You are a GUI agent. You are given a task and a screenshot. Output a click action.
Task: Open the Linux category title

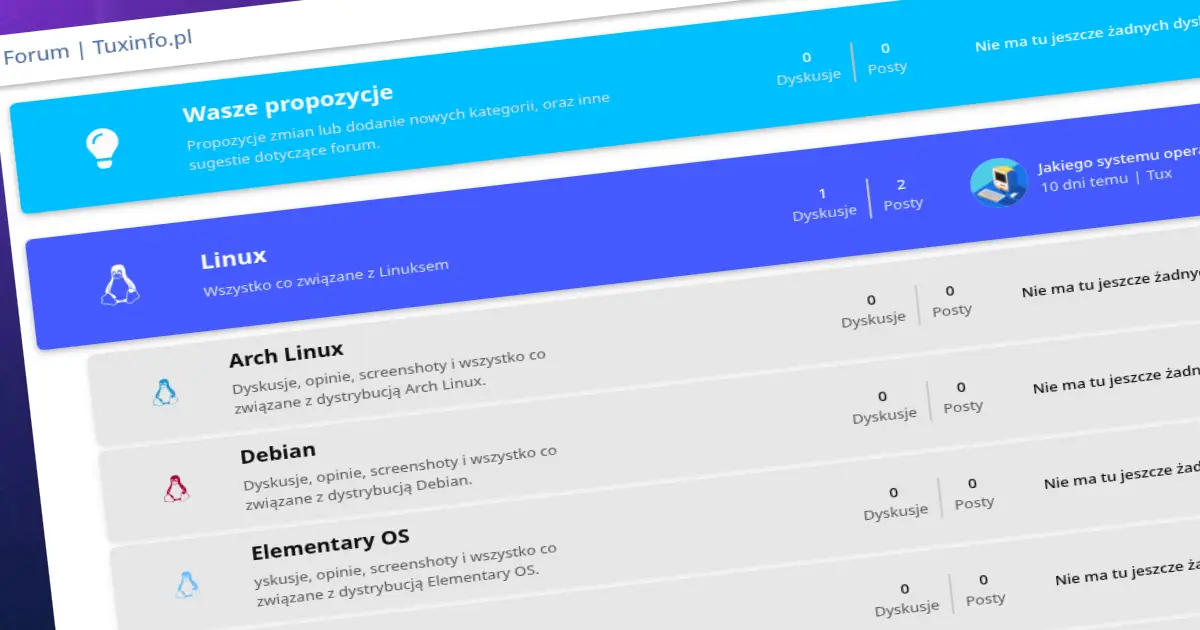(x=233, y=259)
